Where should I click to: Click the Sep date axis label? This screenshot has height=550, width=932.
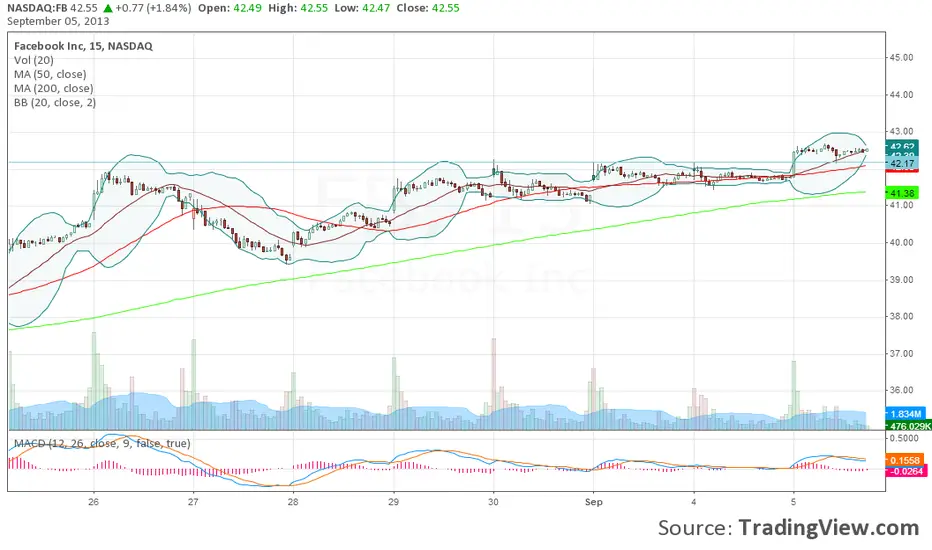tap(593, 502)
